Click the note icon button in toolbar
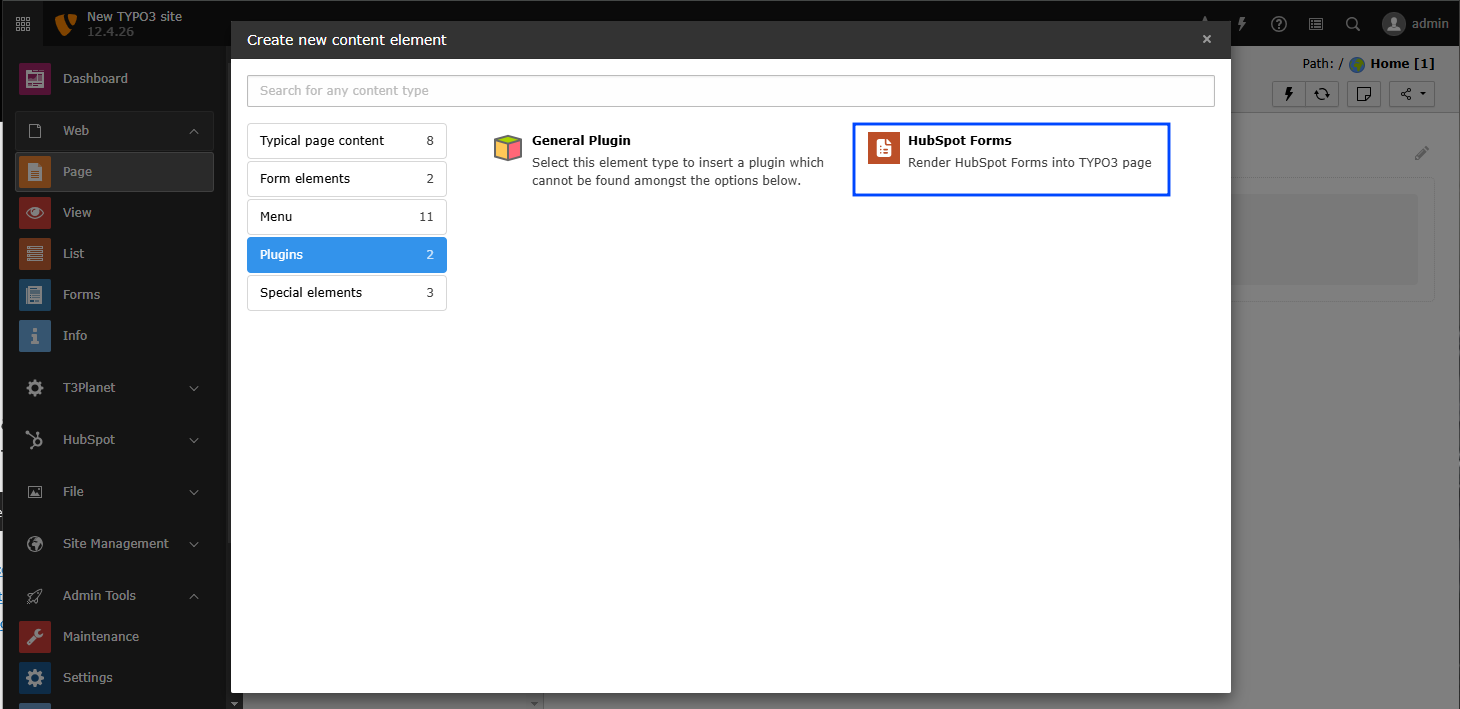Screen dimensions: 1460x709 [1364, 94]
